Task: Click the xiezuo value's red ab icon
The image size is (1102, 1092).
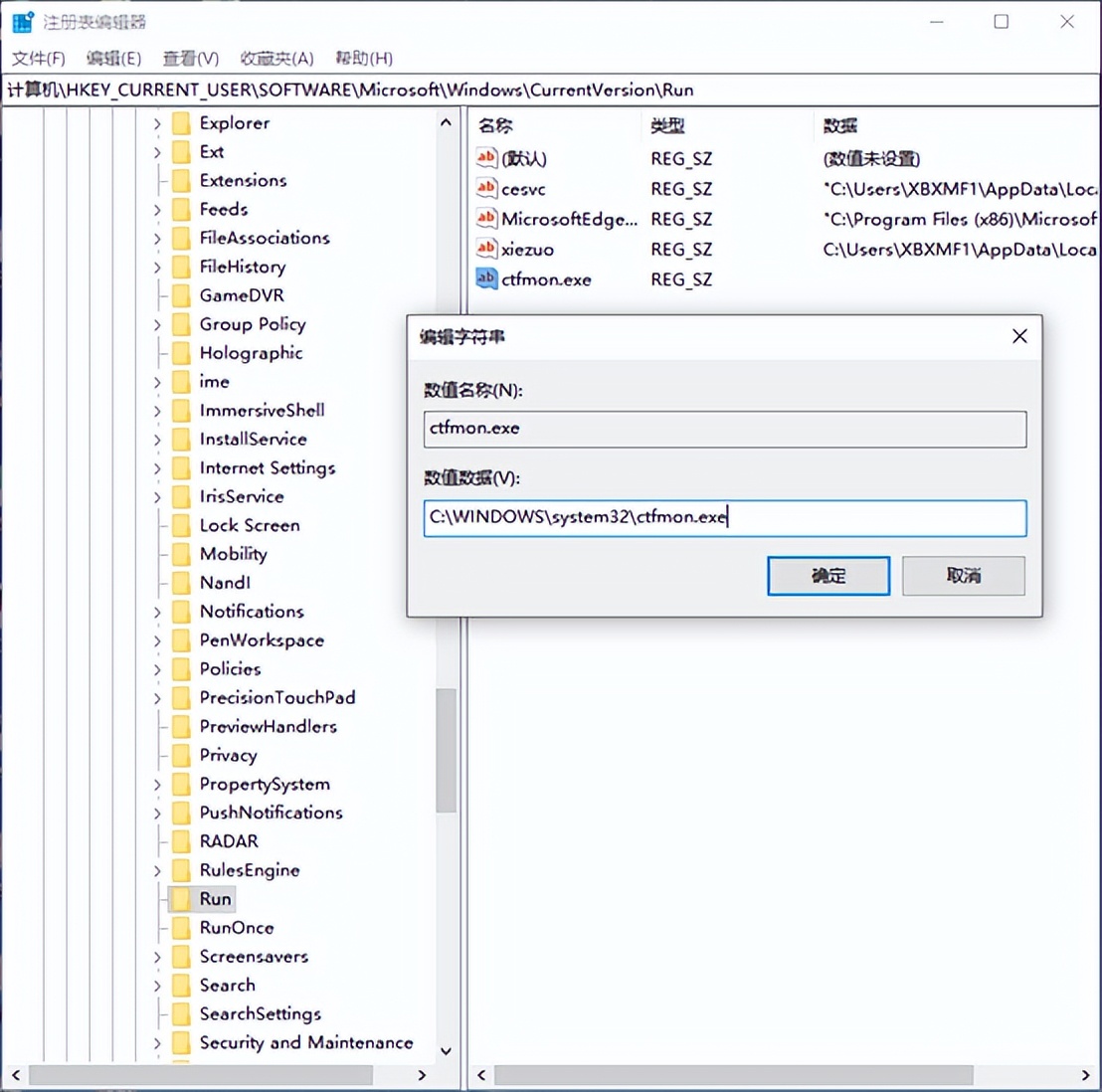Action: click(485, 249)
